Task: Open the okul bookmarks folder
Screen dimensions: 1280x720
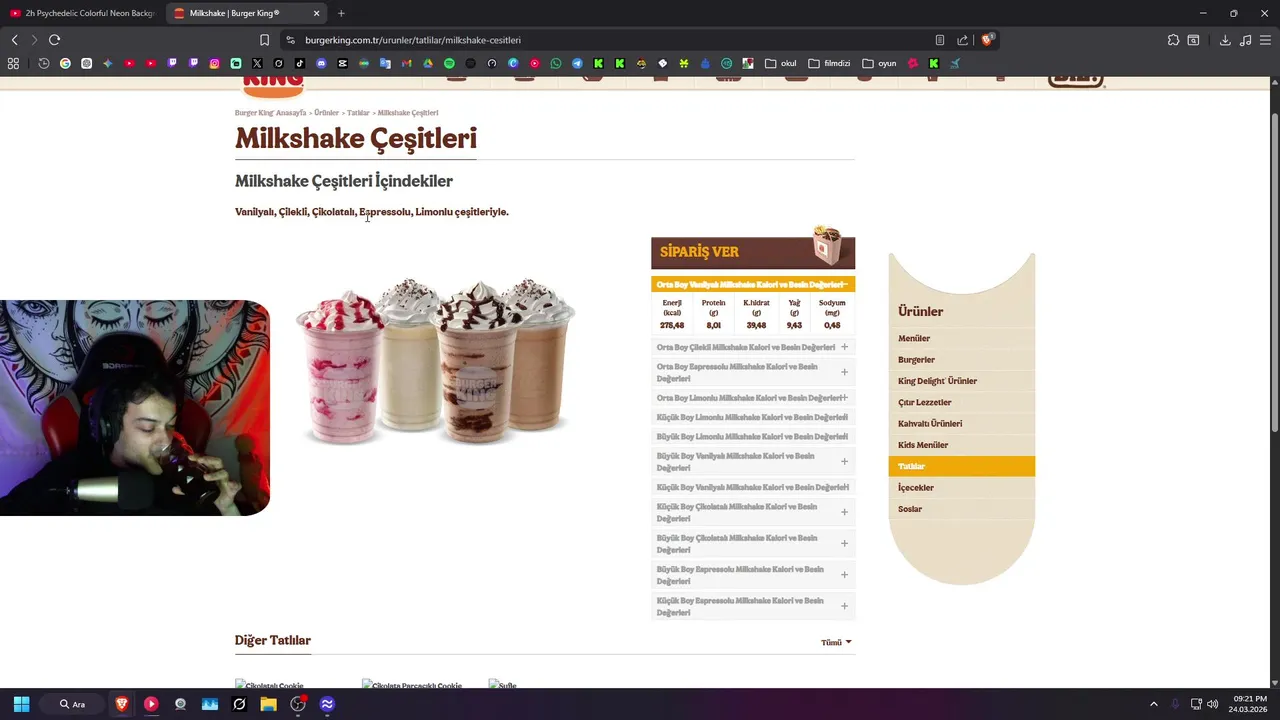Action: coord(781,63)
